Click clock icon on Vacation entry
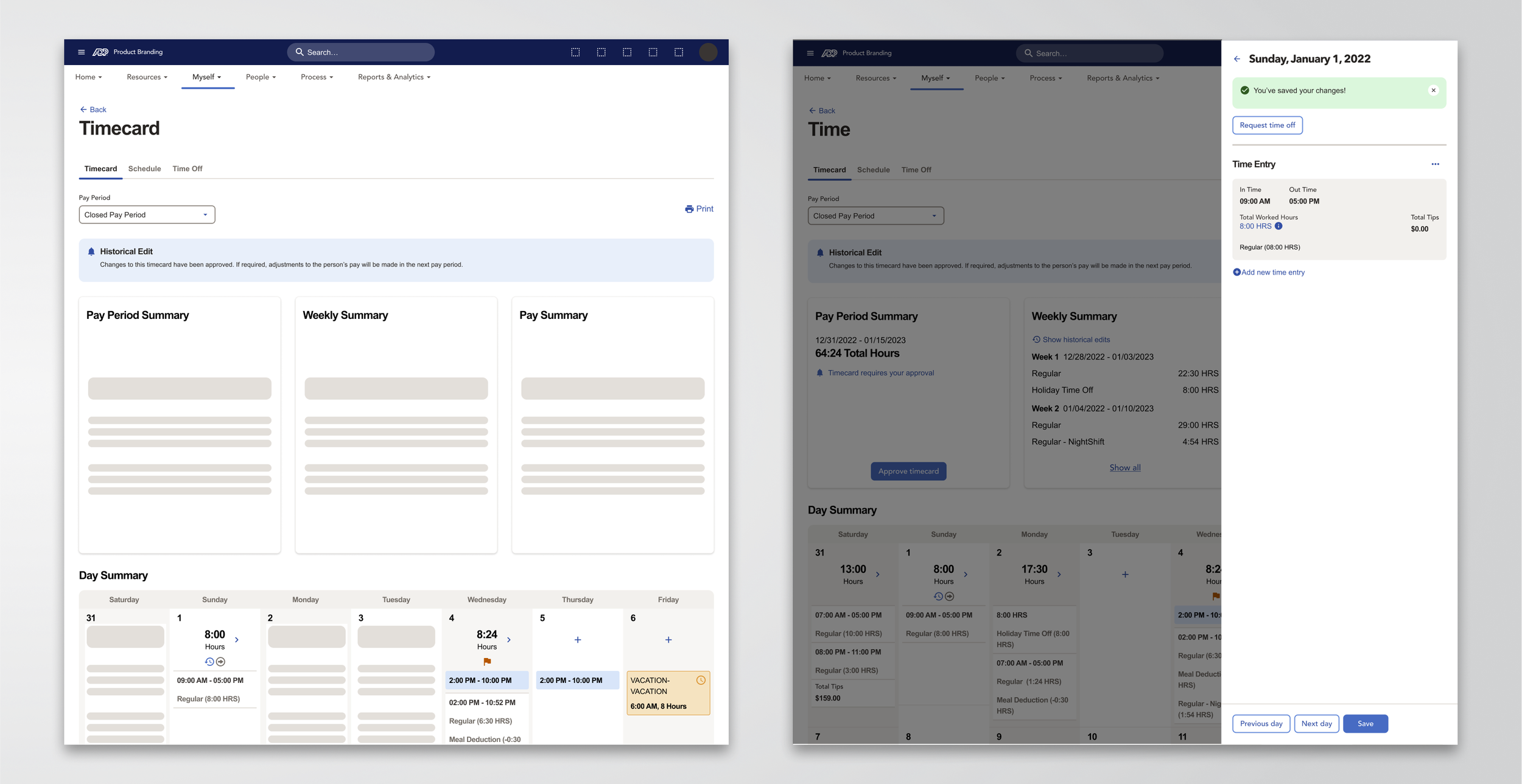The height and width of the screenshot is (784, 1522). coord(701,681)
